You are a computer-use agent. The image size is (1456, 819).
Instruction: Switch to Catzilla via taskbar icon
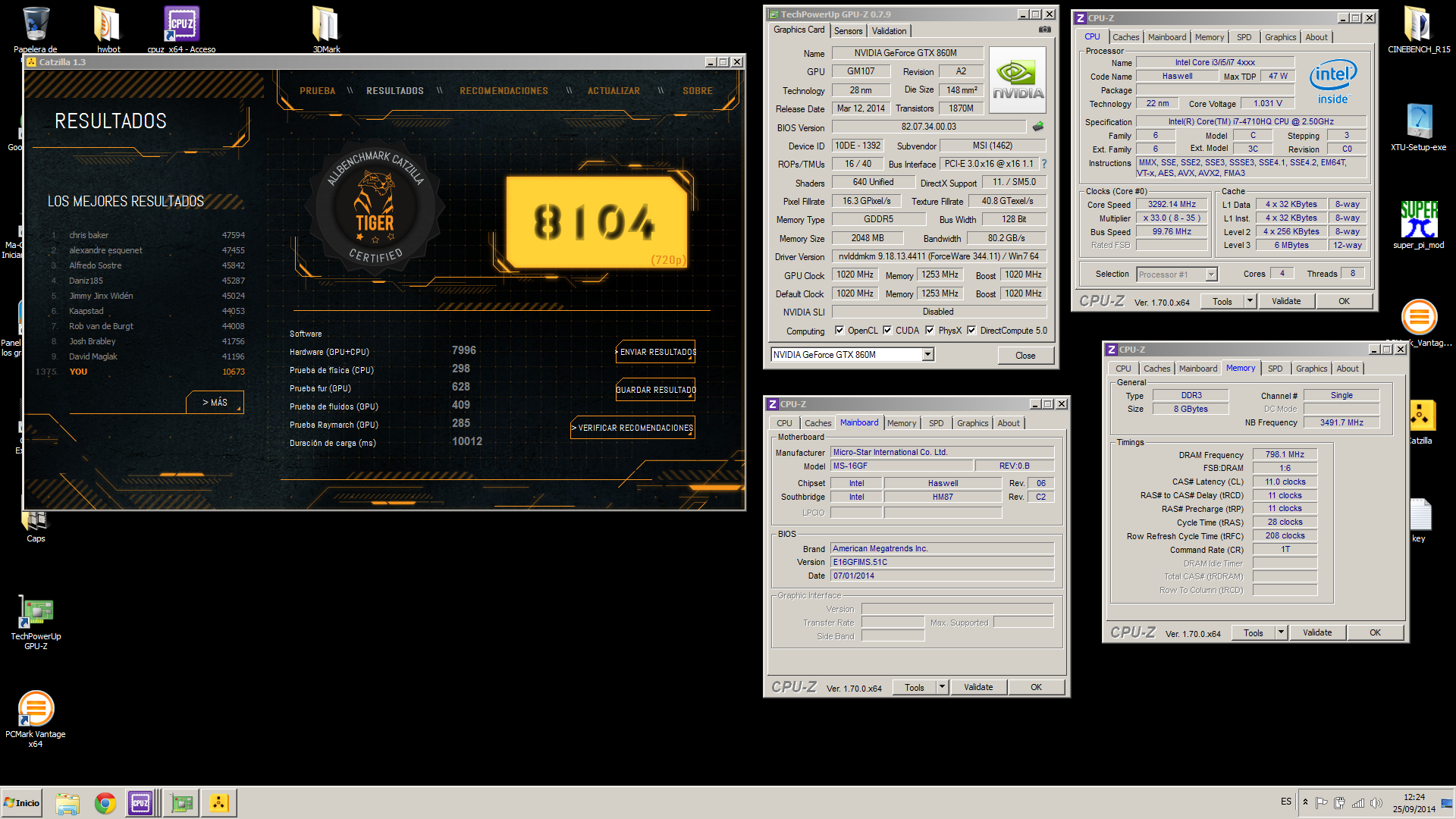click(219, 803)
